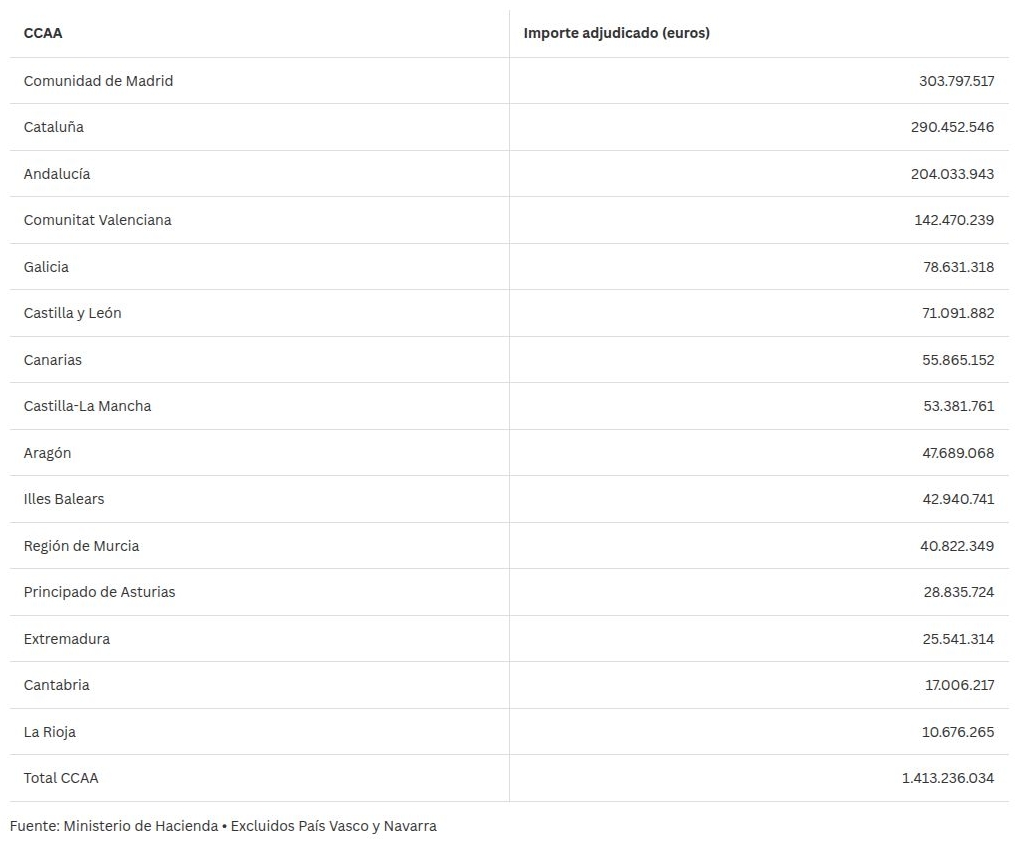Click the Principado de Asturias cell
Image resolution: width=1016 pixels, height=844 pixels.
point(100,592)
